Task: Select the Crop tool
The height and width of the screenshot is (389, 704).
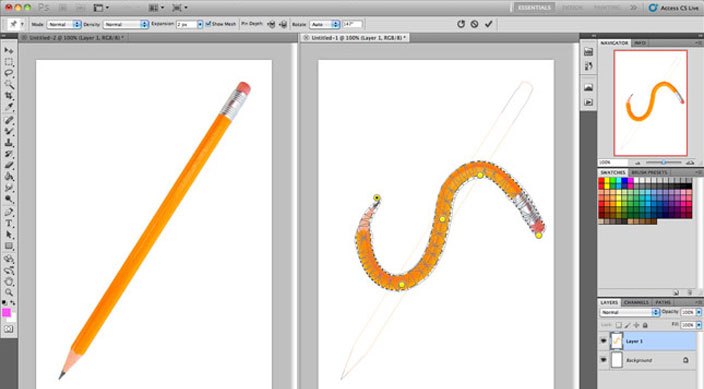Action: tap(9, 95)
